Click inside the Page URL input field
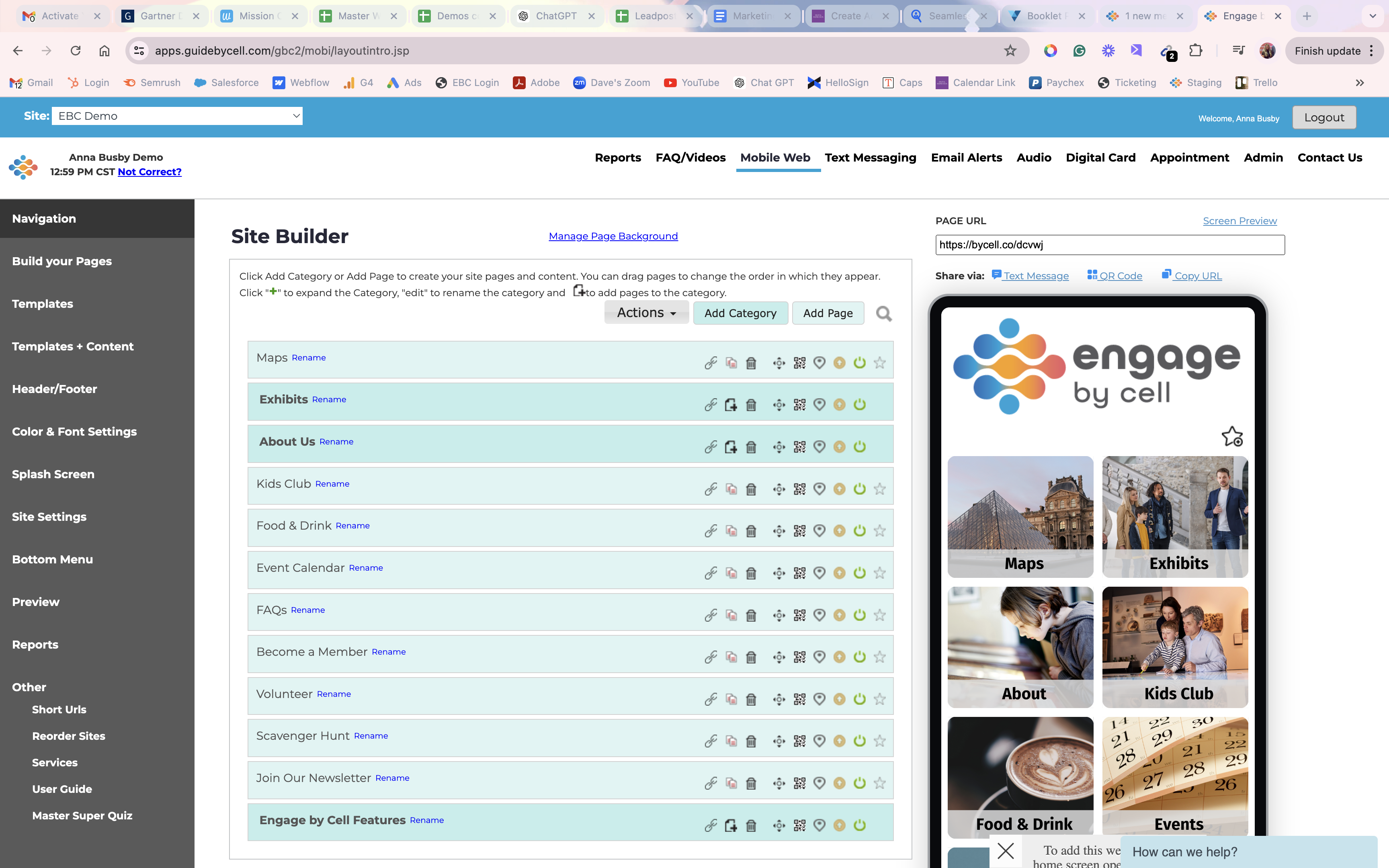This screenshot has width=1389, height=868. (x=1110, y=245)
